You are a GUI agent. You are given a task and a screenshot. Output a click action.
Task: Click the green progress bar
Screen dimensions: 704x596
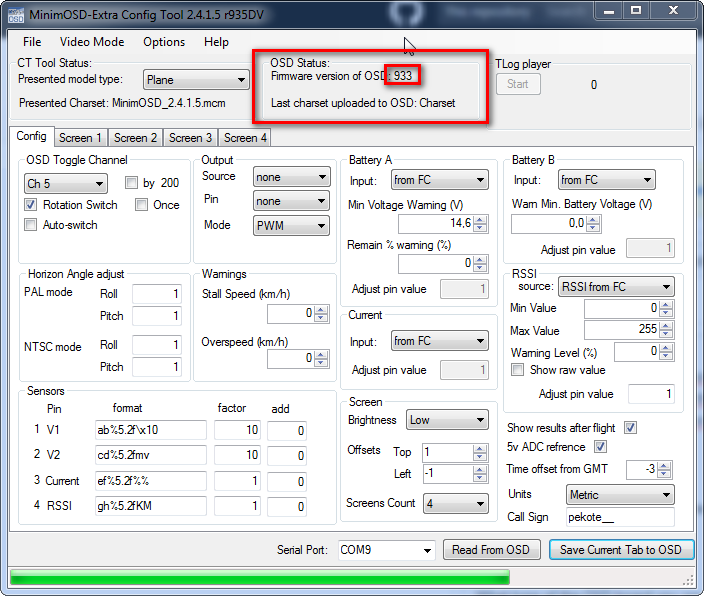[260, 577]
